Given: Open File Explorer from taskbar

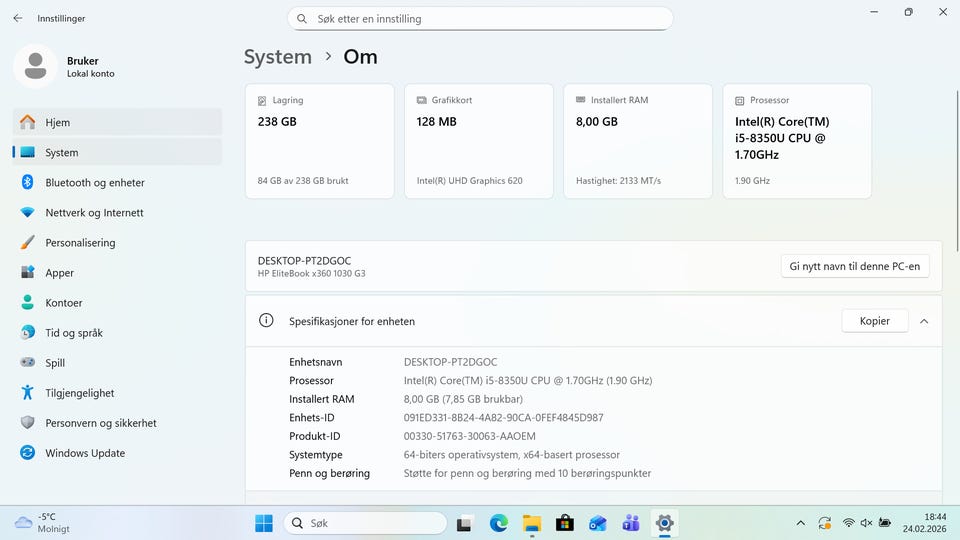Looking at the screenshot, I should pyautogui.click(x=531, y=523).
